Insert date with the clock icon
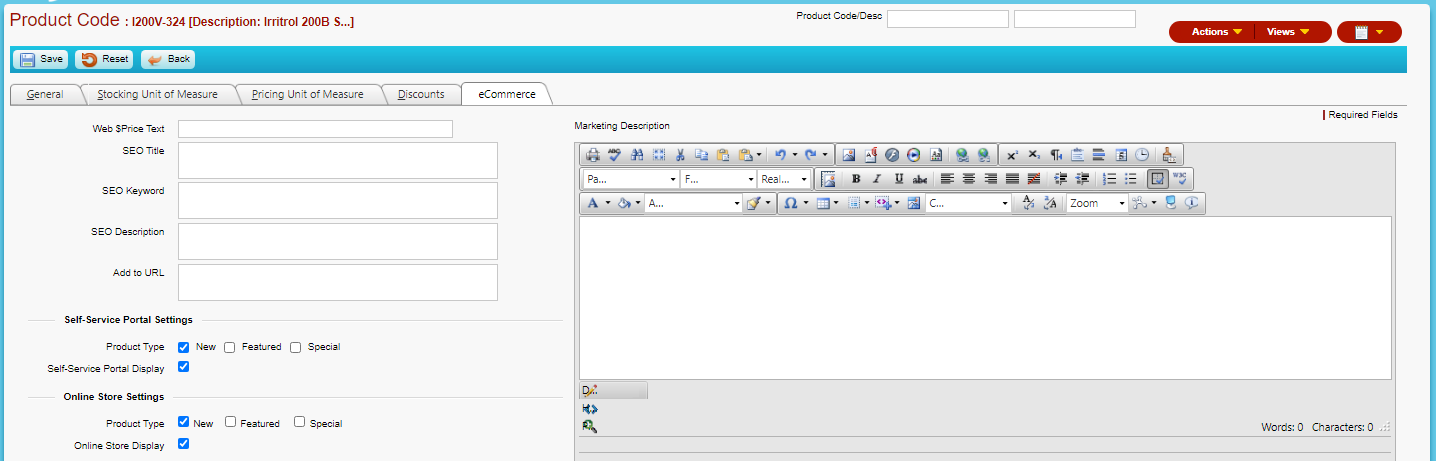 (1142, 155)
